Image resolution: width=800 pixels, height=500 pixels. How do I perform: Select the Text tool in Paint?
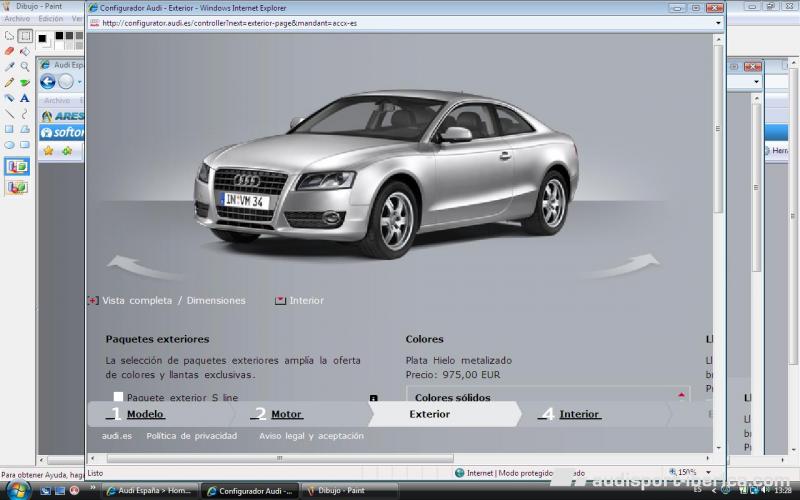click(25, 98)
